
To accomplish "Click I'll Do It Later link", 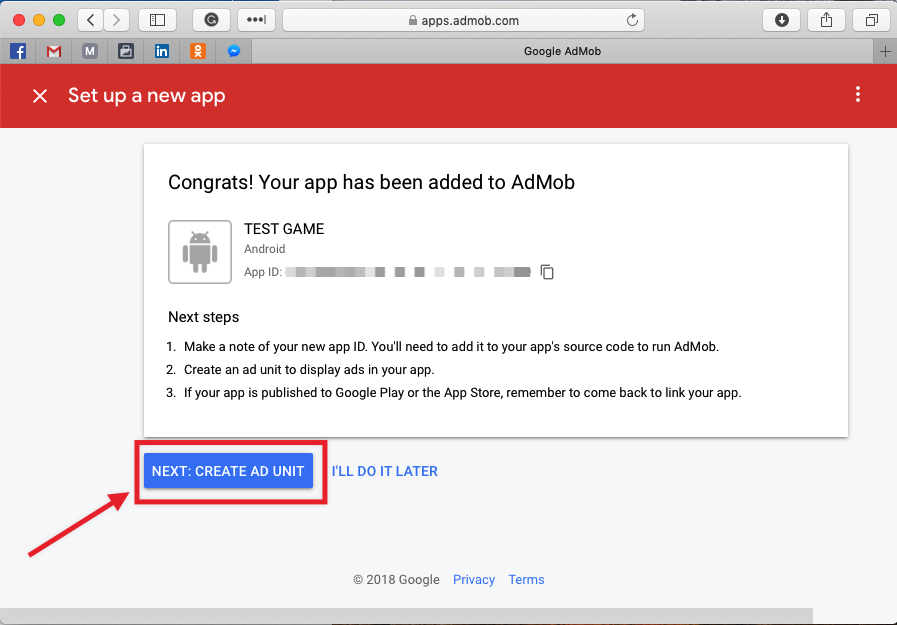I will pos(384,471).
